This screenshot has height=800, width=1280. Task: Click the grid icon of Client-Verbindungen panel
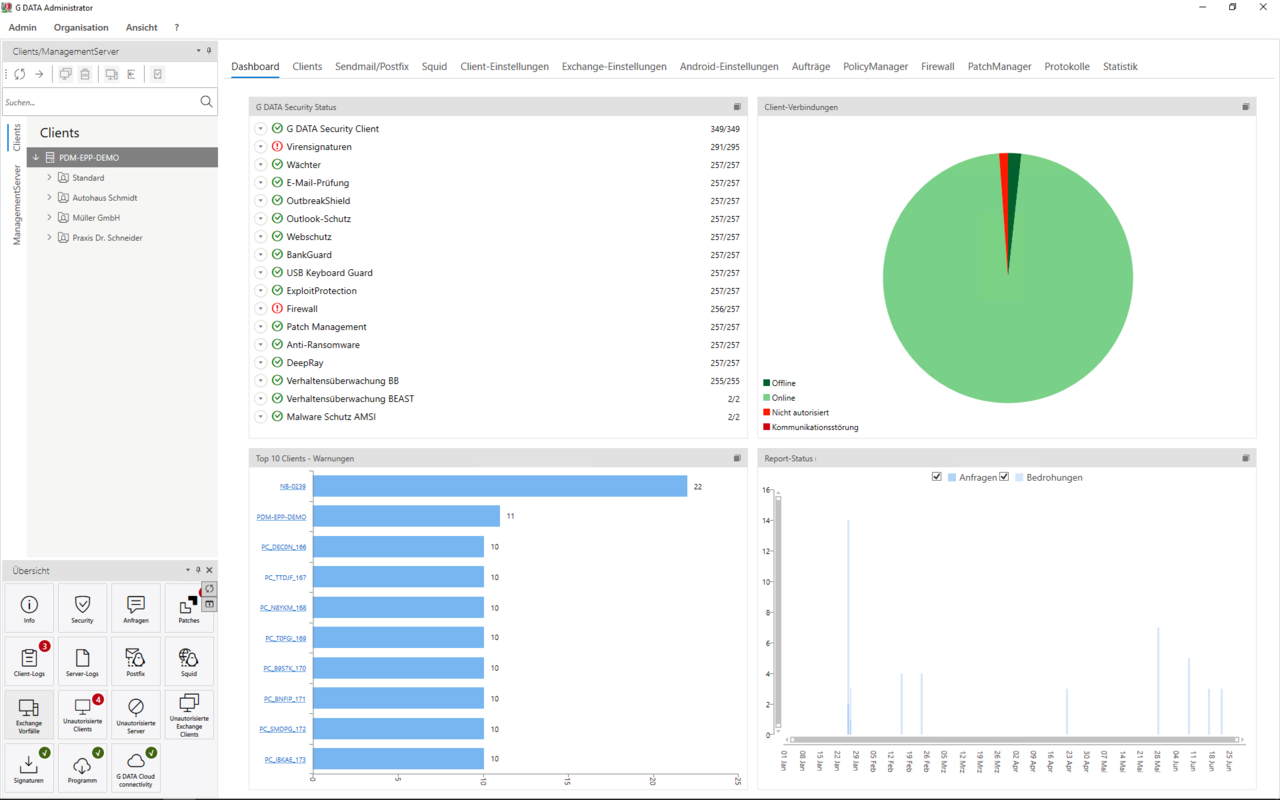pos(1246,107)
